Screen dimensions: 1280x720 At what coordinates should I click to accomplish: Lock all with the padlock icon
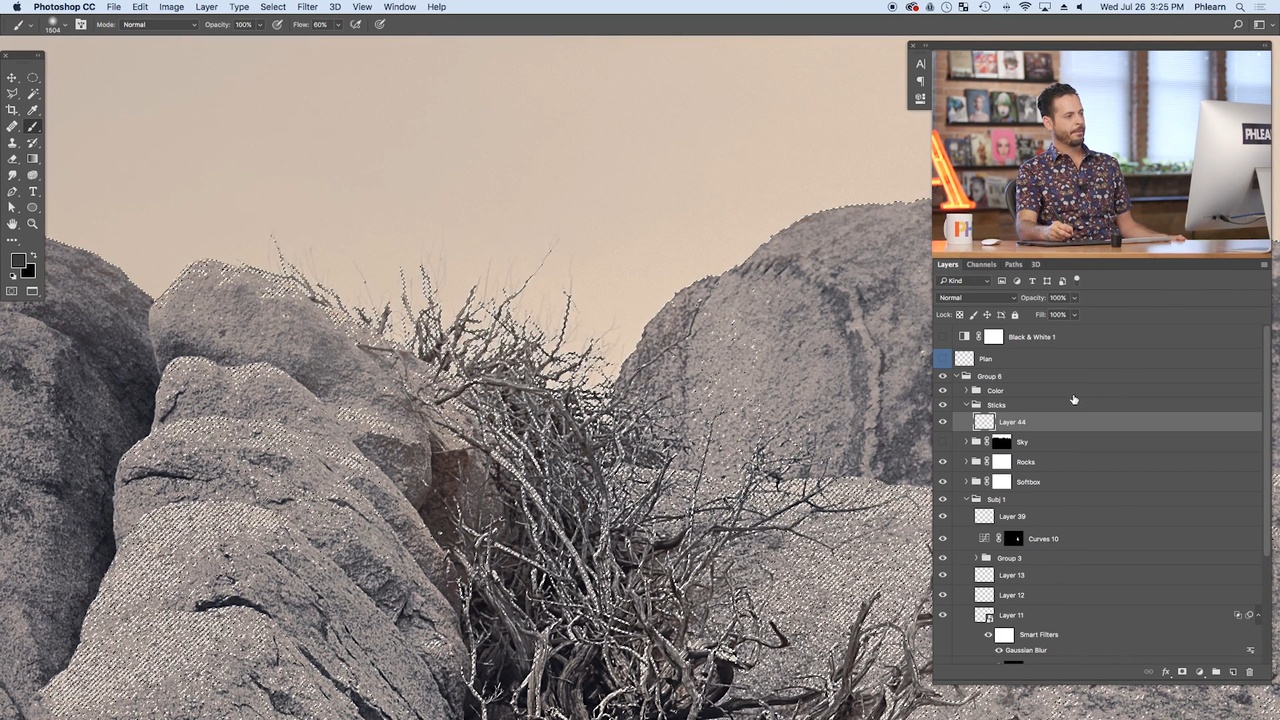(1014, 315)
